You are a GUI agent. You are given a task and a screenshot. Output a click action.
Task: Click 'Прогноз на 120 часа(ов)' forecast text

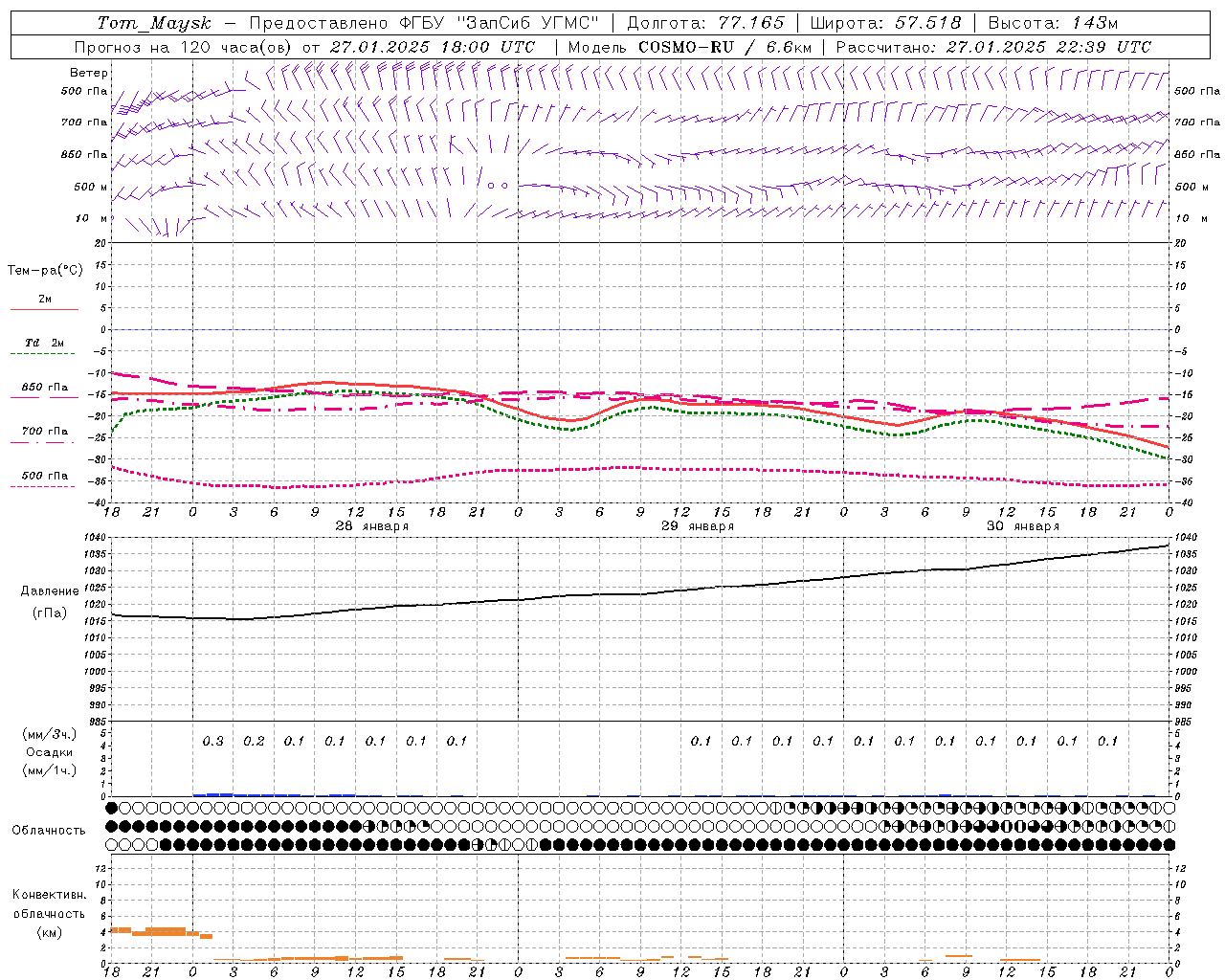click(184, 47)
